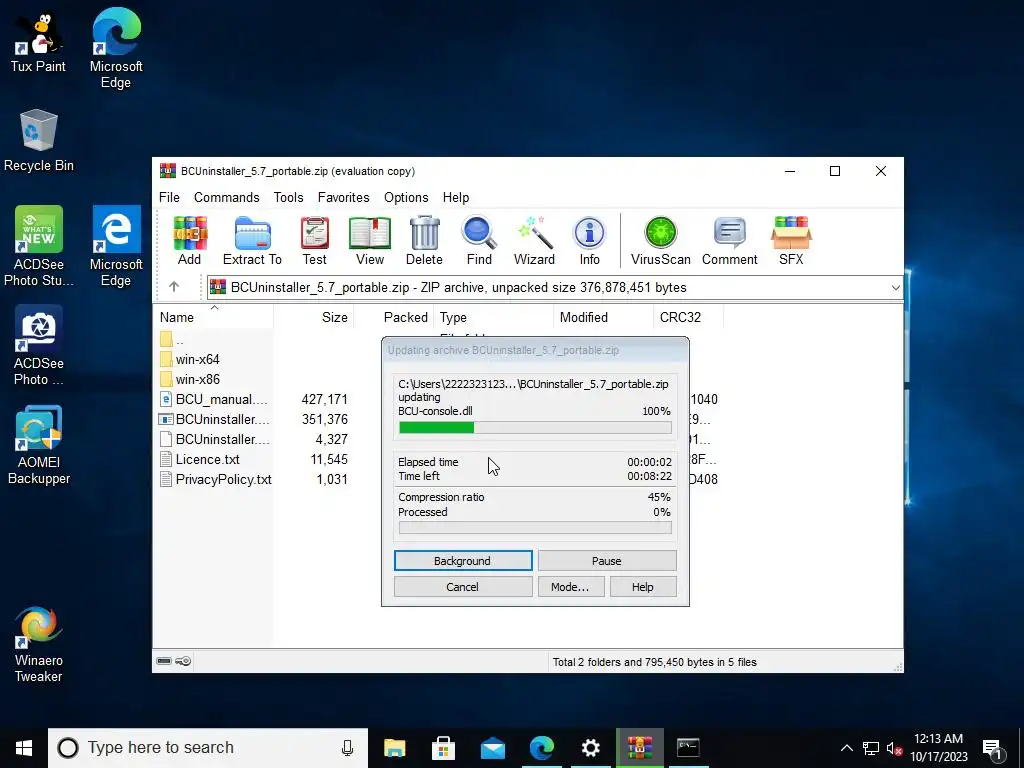Viewport: 1024px width, 768px height.
Task: Open the Comment tool
Action: coord(729,240)
